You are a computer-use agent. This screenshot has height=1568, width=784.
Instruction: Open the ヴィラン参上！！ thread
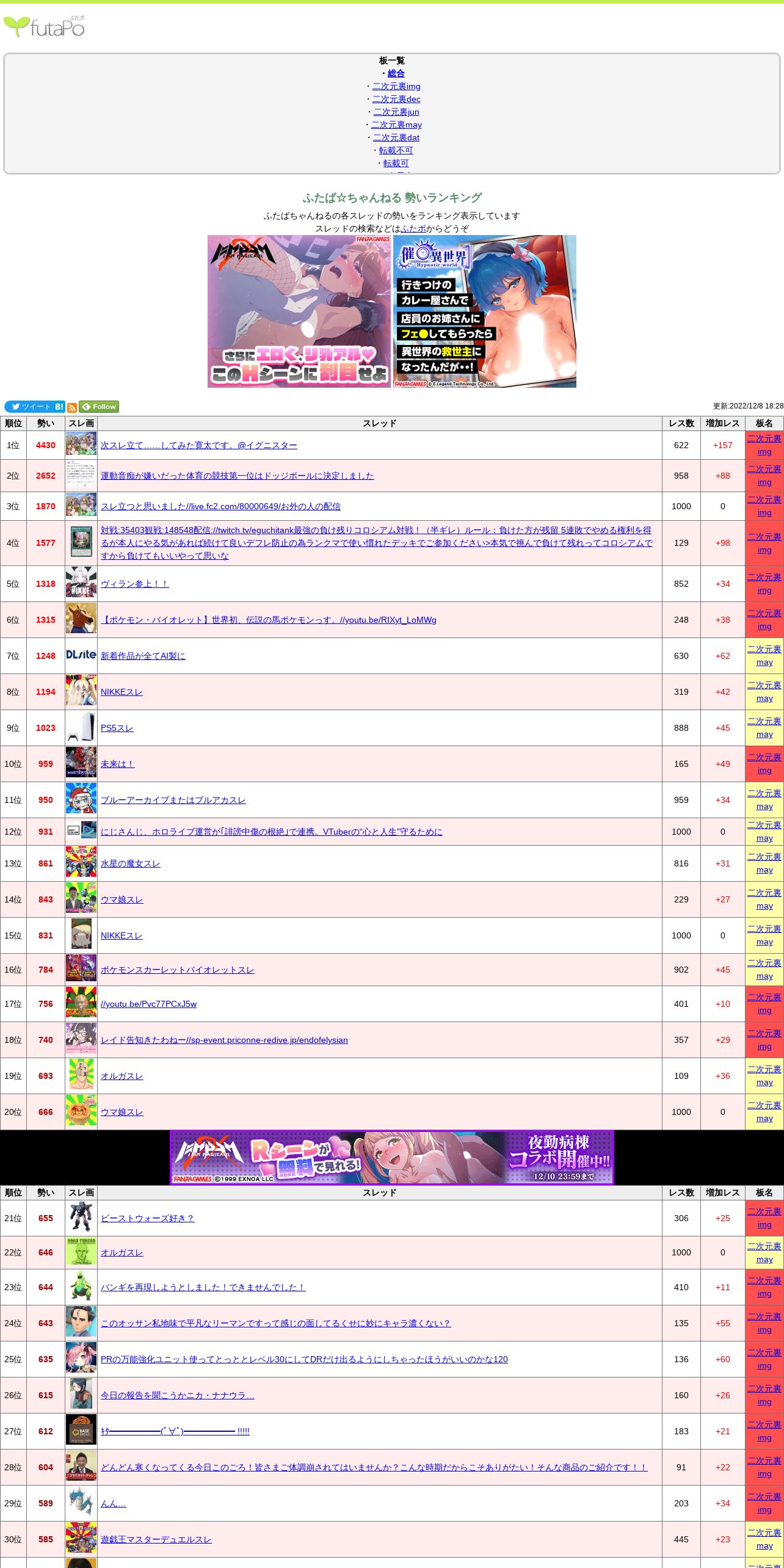pyautogui.click(x=134, y=584)
